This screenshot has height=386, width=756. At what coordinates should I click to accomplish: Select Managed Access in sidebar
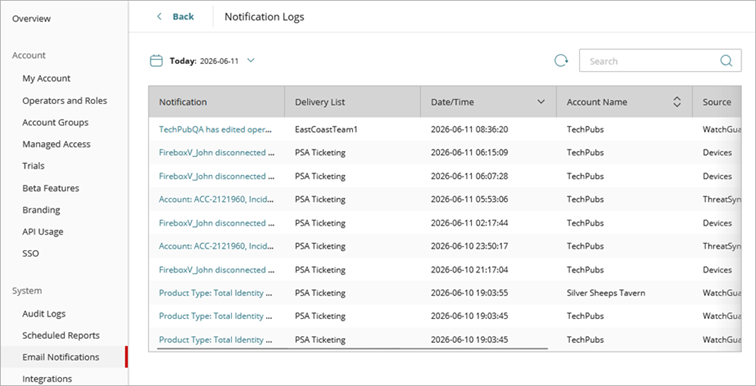click(x=56, y=144)
